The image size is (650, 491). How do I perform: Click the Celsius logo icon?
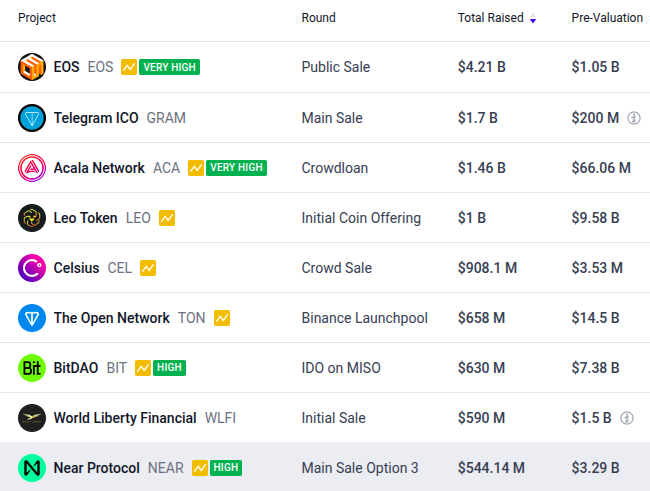point(32,268)
